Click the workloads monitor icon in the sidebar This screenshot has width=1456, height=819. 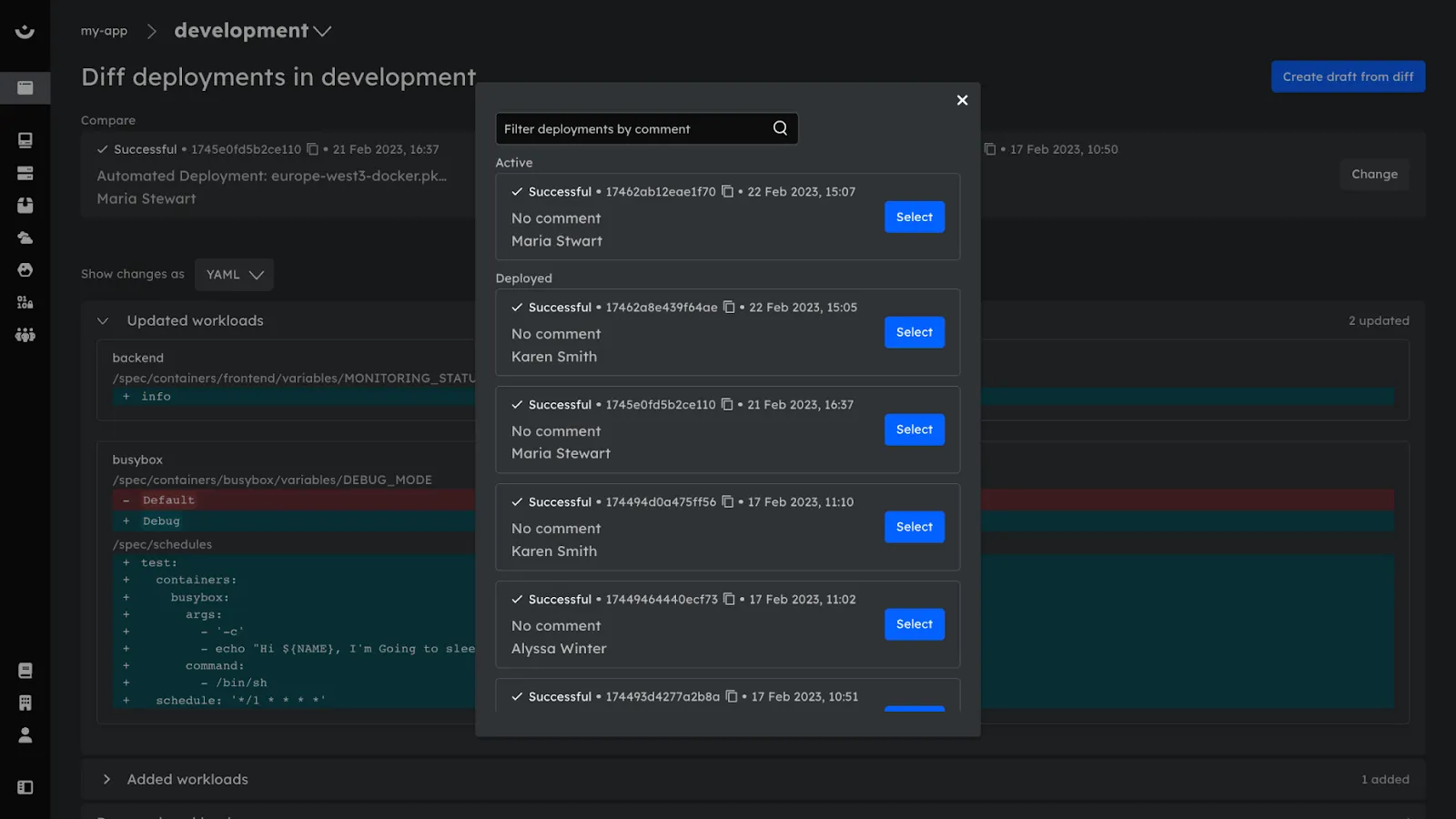point(25,141)
